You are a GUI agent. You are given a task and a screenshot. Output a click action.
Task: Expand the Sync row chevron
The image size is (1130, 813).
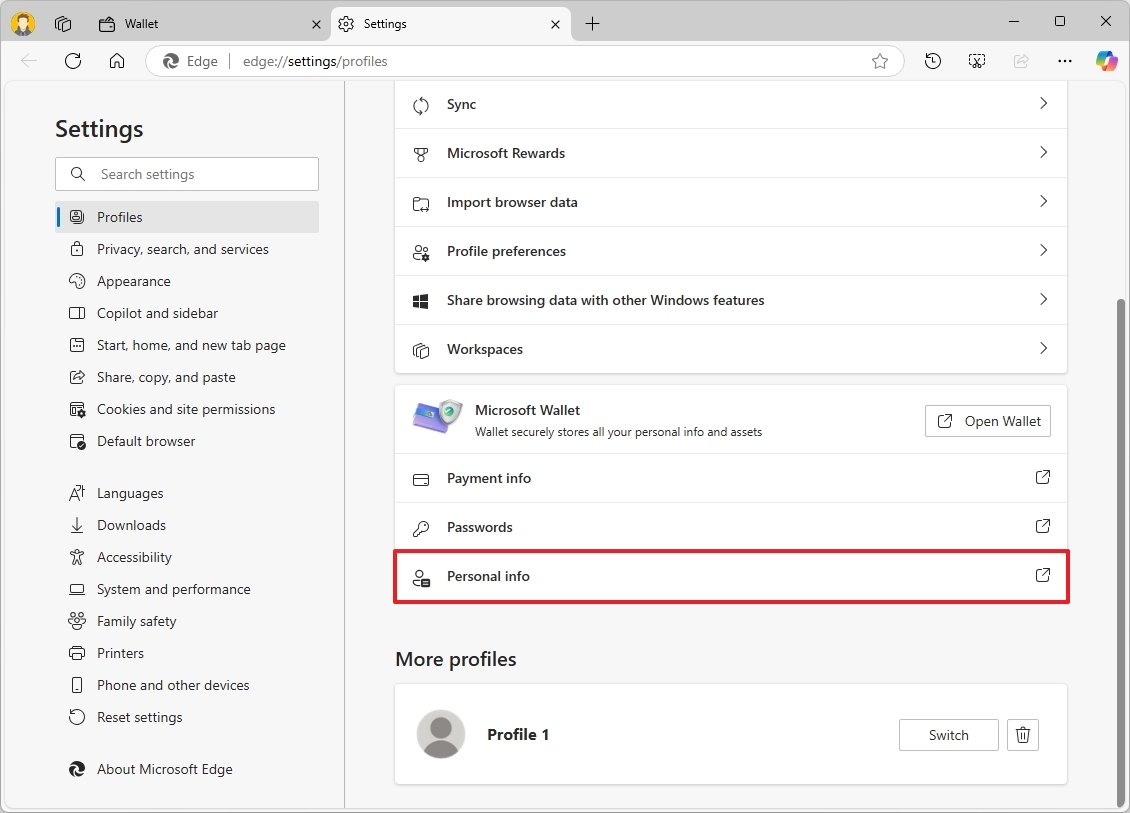pyautogui.click(x=1043, y=104)
